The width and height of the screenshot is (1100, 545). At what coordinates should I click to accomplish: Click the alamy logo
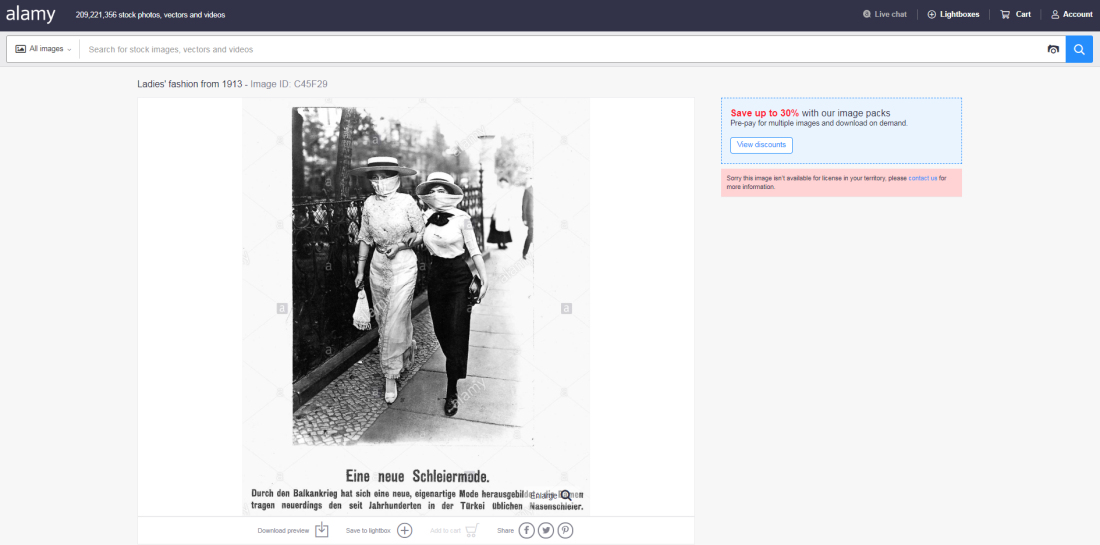(x=30, y=14)
